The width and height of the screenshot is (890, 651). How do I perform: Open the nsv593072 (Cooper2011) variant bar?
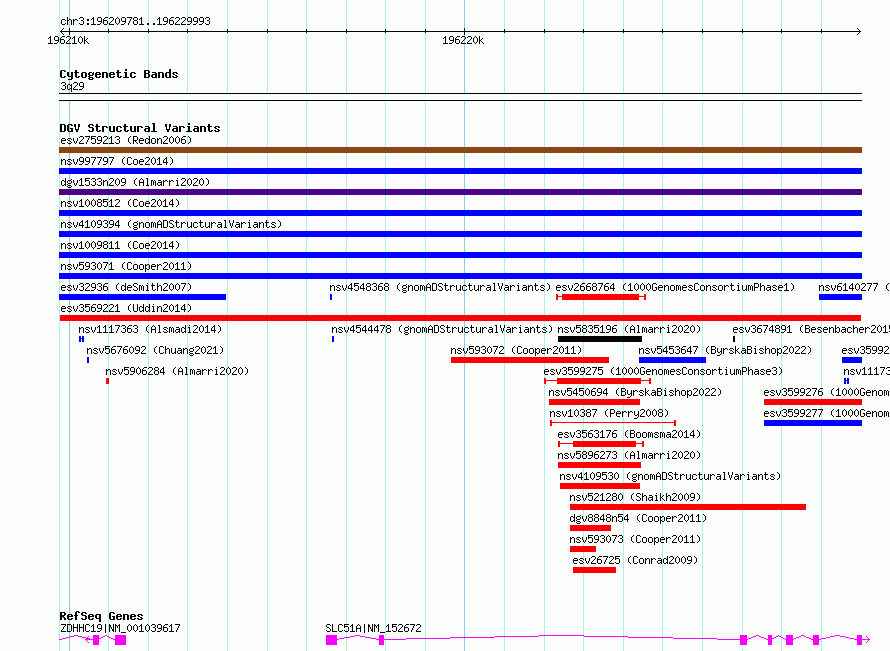(x=530, y=360)
